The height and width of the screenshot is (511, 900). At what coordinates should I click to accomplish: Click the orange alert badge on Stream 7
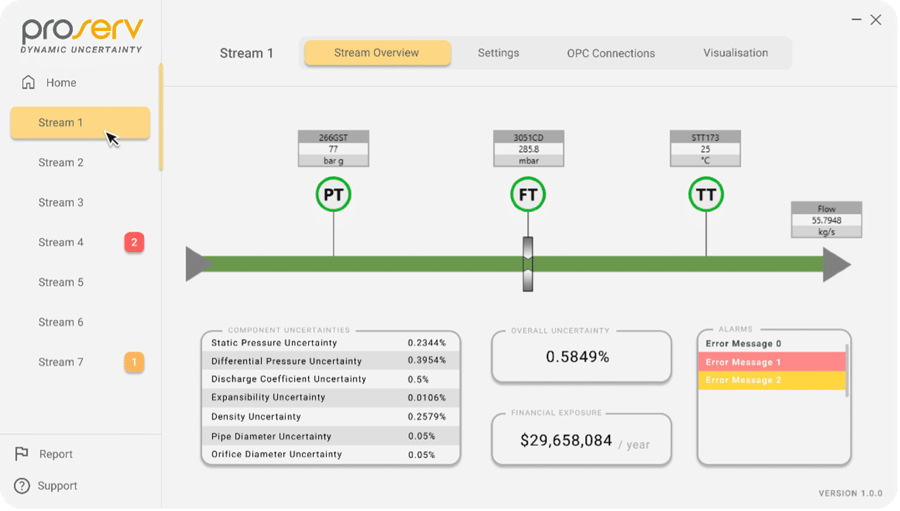(134, 362)
